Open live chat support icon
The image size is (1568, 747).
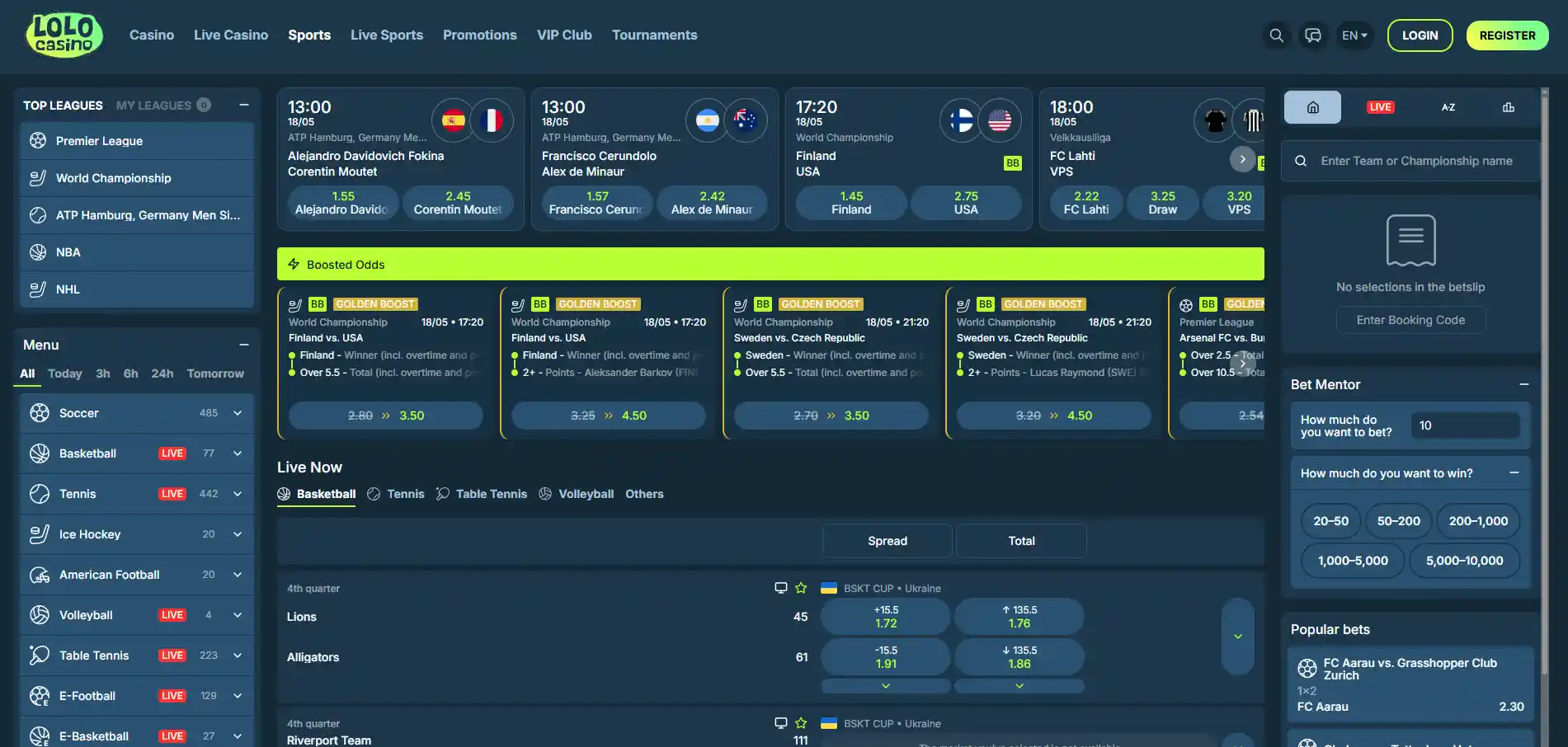click(x=1313, y=35)
